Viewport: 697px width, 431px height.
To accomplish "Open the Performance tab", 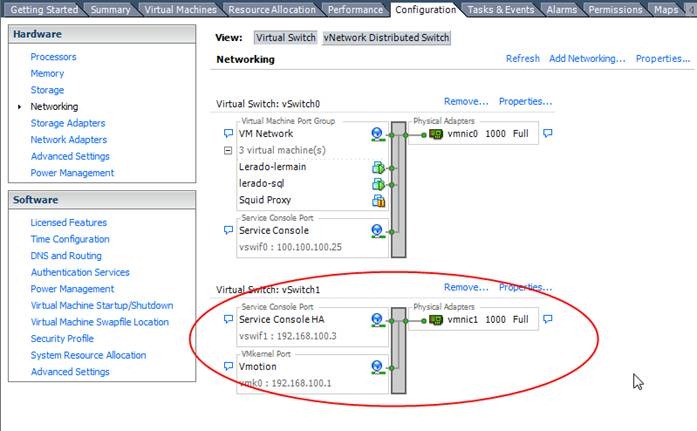I will click(x=355, y=9).
